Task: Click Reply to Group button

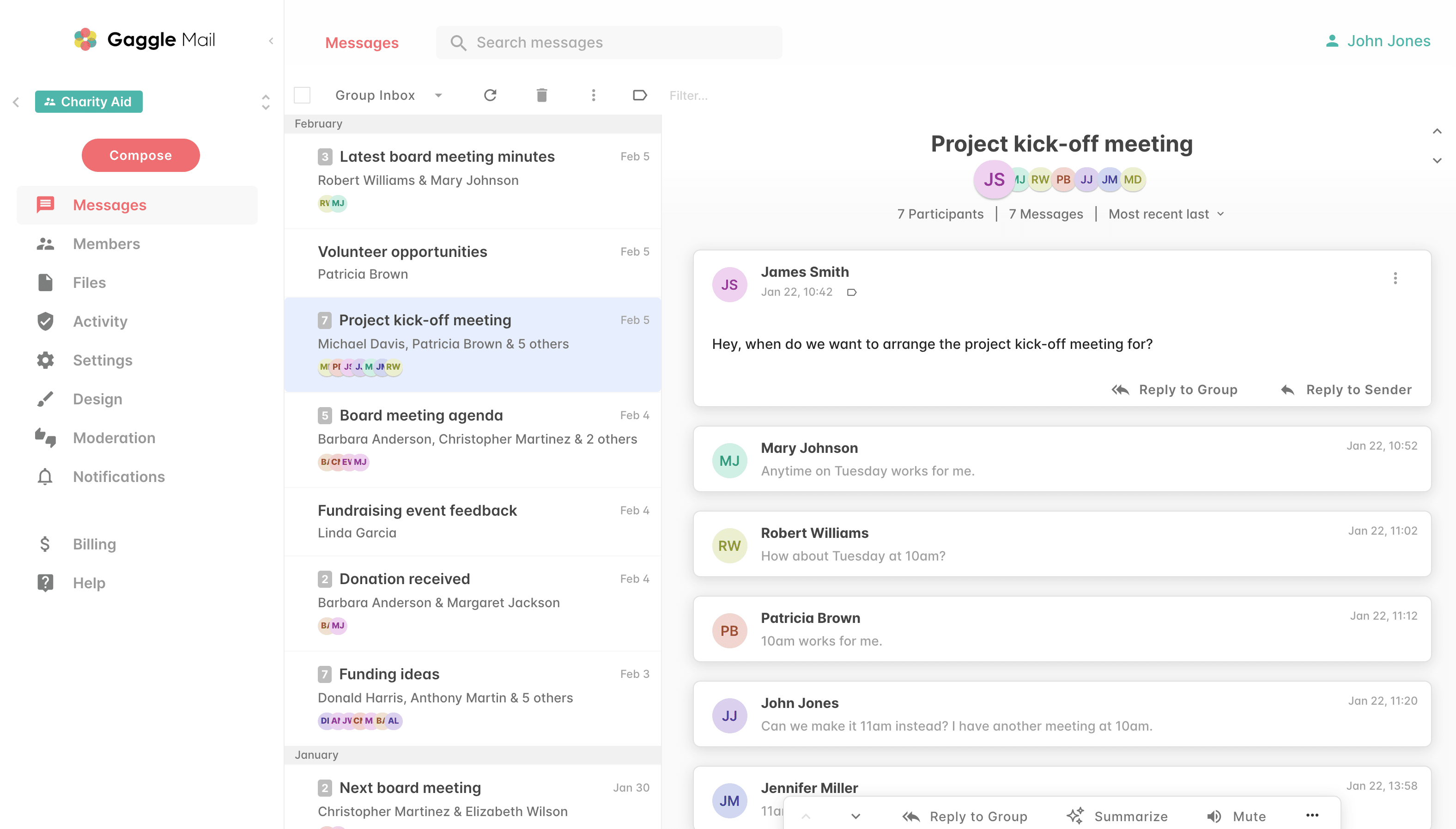Action: pyautogui.click(x=1175, y=390)
